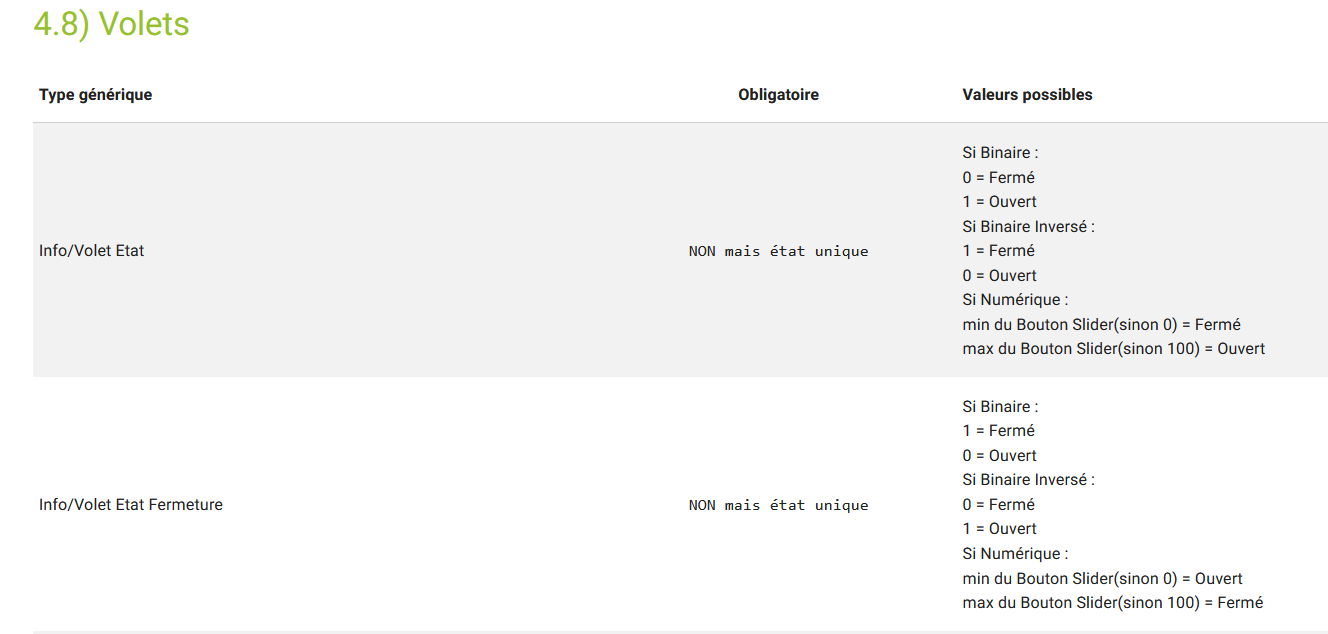Click "min du Bouton Slider(sinon 0) = Ouvert" text
The height and width of the screenshot is (634, 1328).
tap(1102, 579)
